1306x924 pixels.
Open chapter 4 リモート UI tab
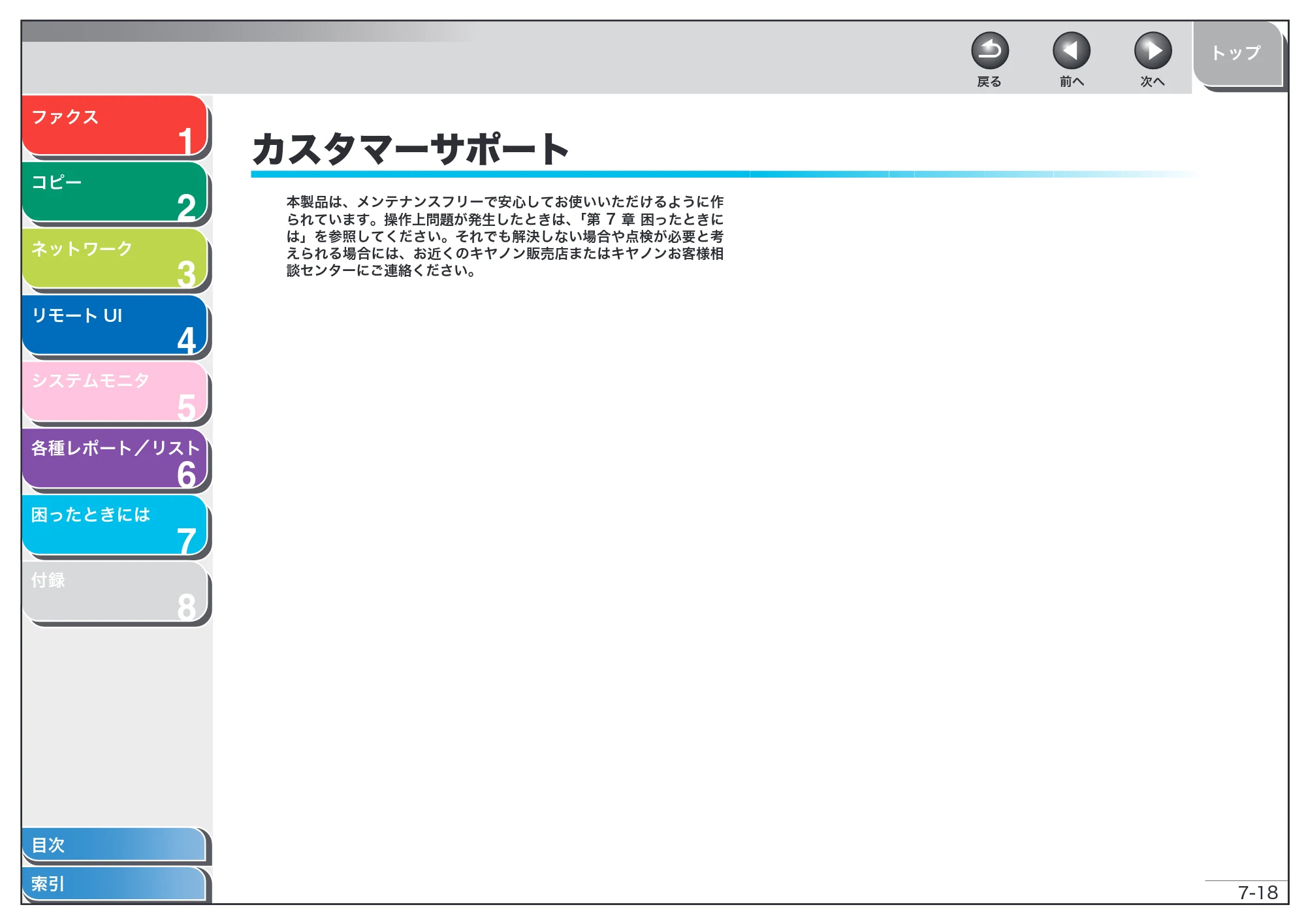[x=115, y=325]
